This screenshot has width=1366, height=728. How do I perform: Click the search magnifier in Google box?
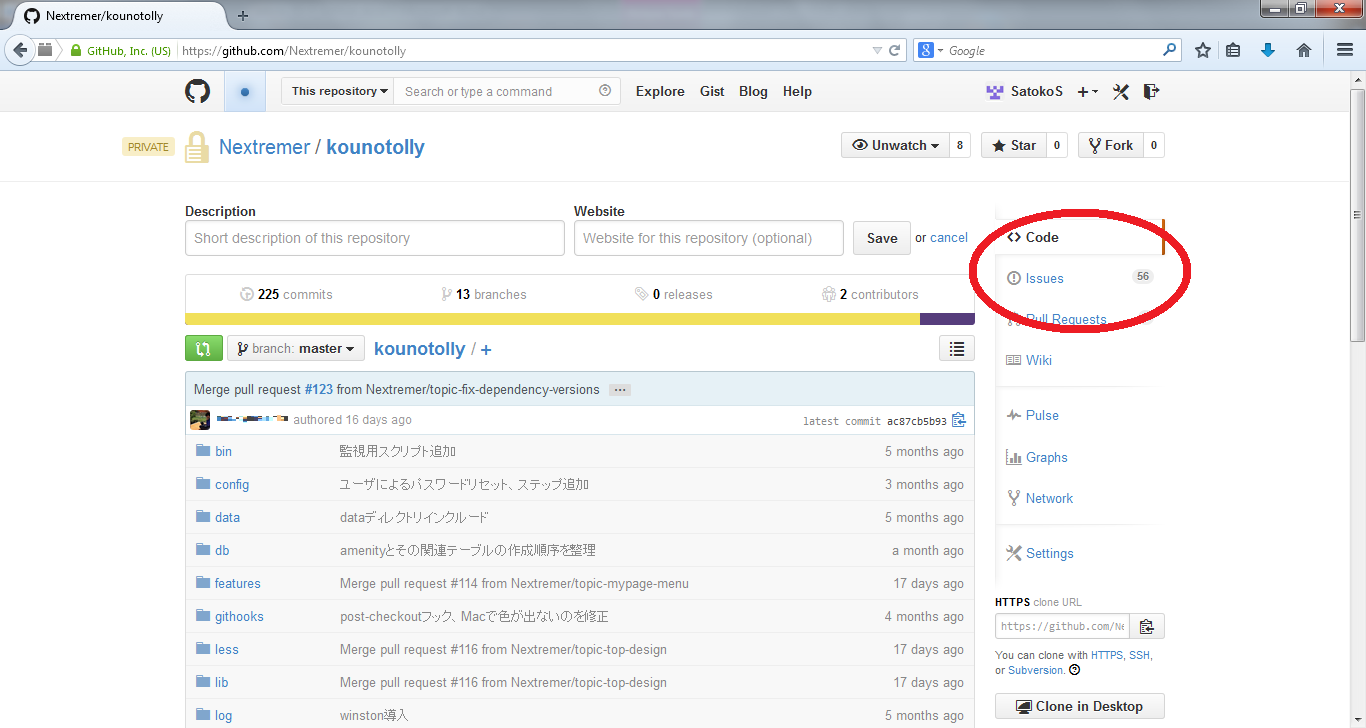1169,50
